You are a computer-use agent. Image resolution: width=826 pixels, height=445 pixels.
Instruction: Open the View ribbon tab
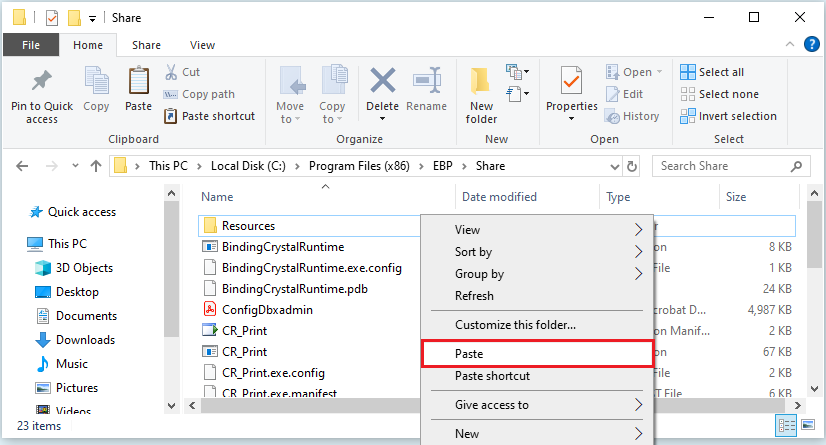202,45
